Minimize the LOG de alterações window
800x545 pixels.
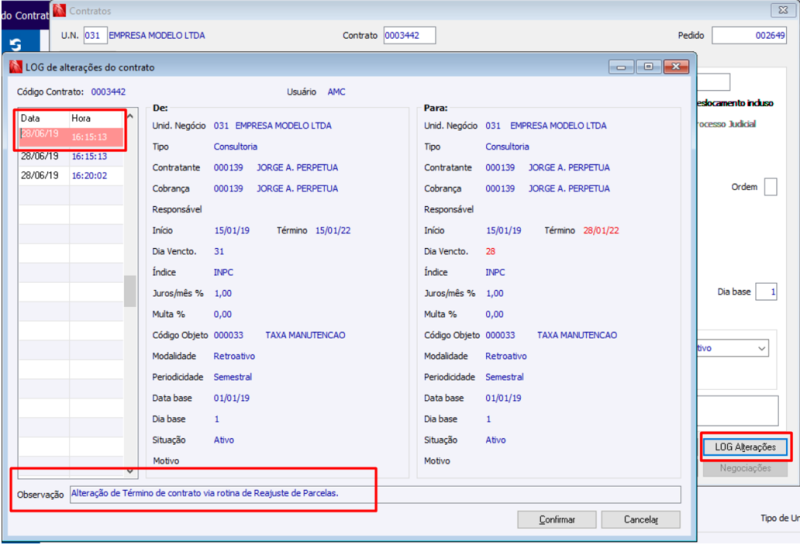click(621, 67)
